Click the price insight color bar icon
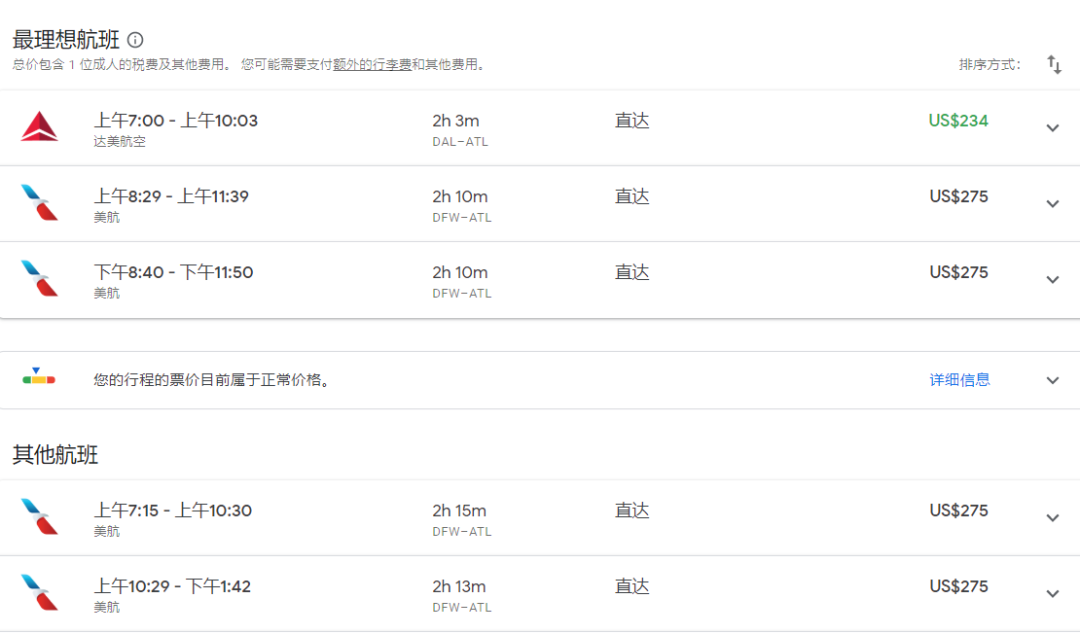The width and height of the screenshot is (1080, 634). coord(39,378)
